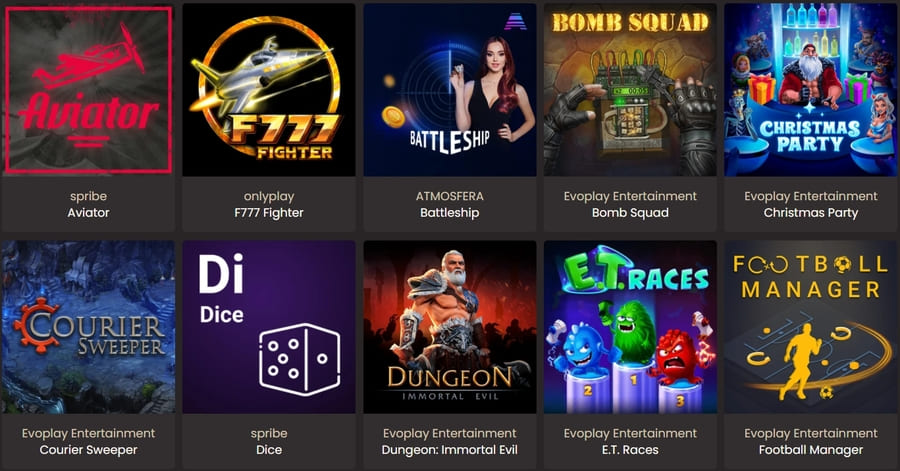900x471 pixels.
Task: Click the Bomb Squad title label
Action: point(630,213)
